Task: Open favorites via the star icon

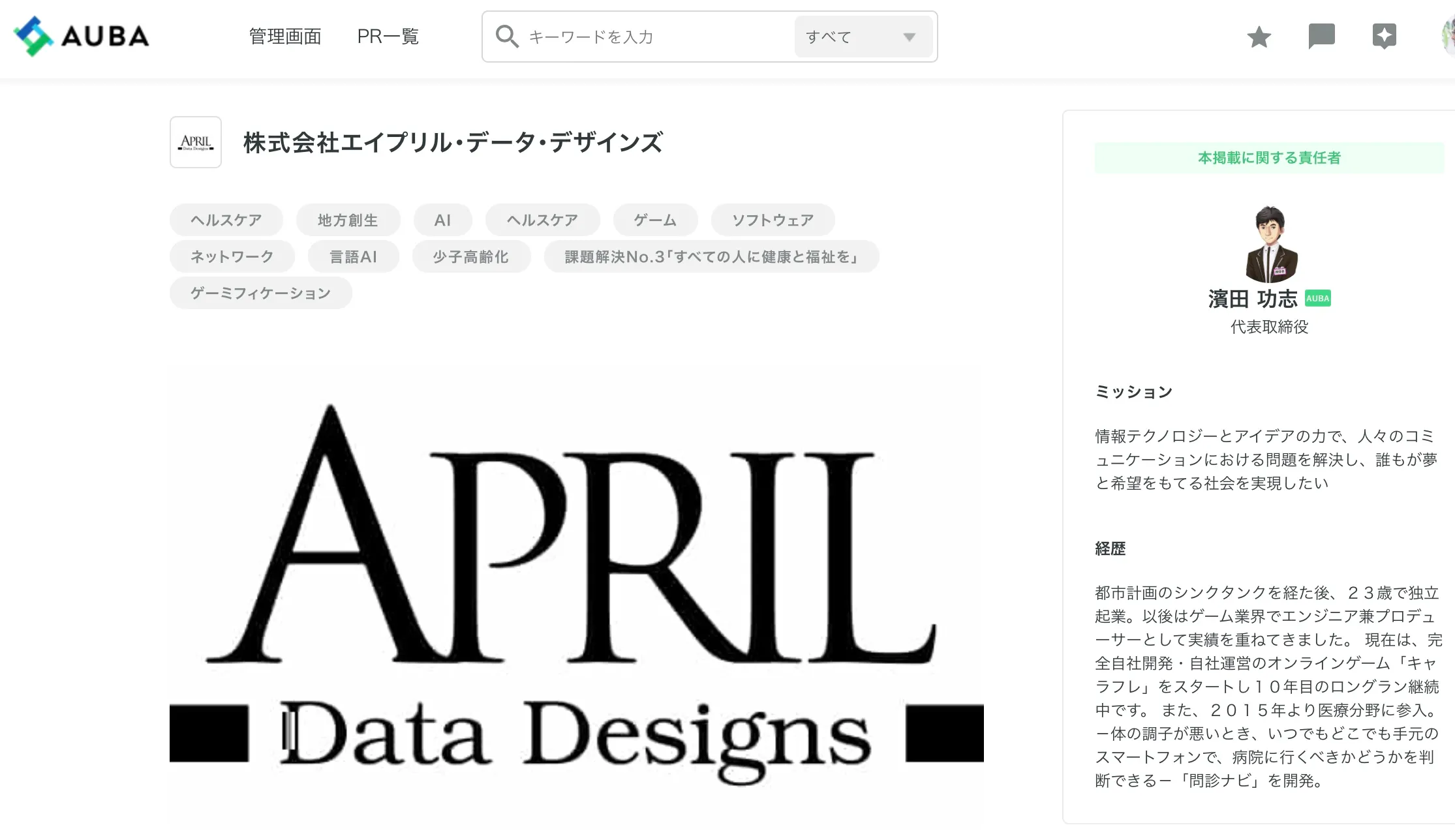Action: point(1259,37)
